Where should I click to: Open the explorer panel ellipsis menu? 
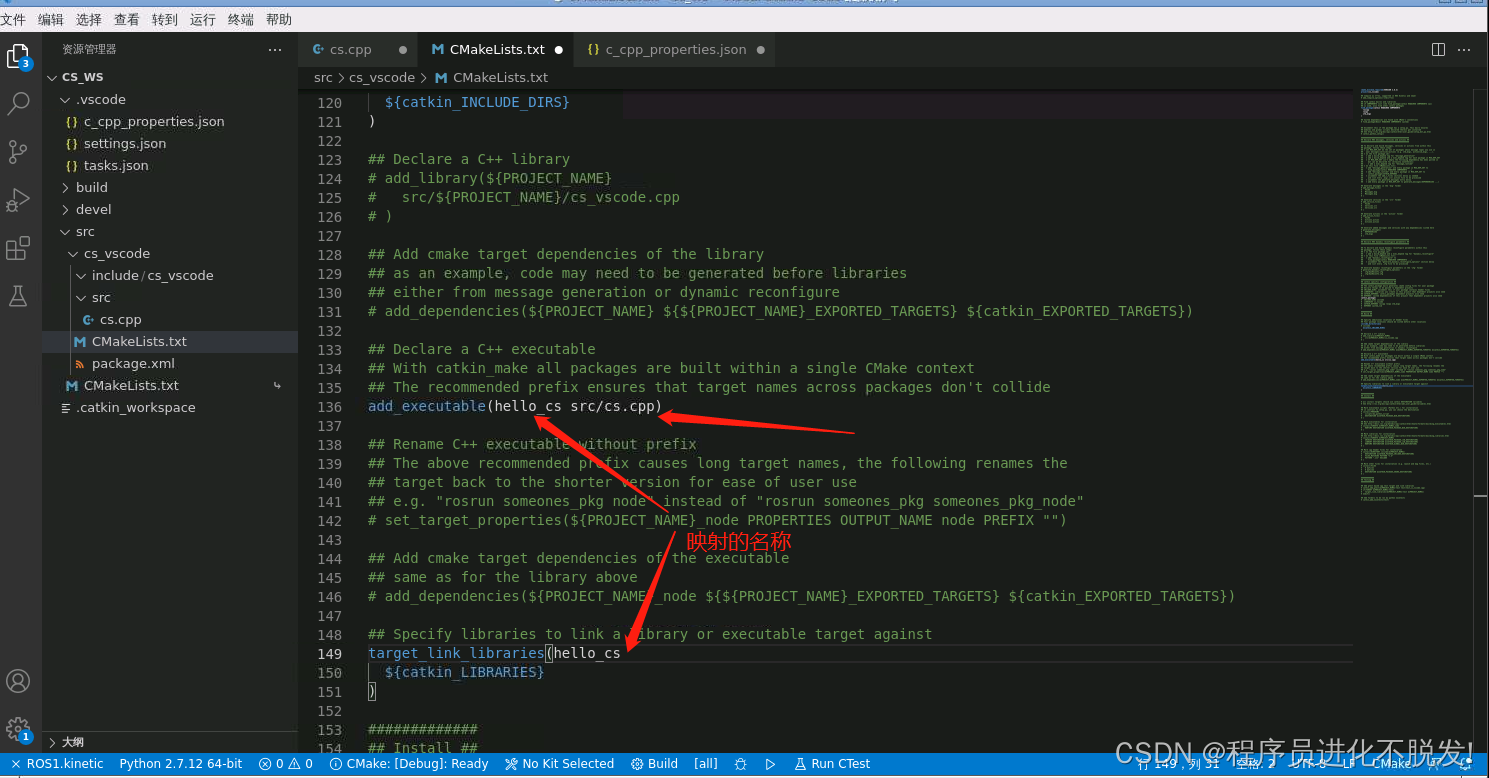[275, 49]
